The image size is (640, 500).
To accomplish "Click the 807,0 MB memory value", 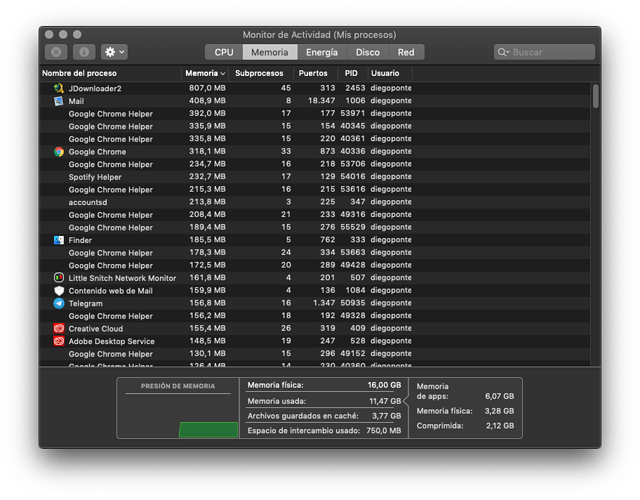I will pos(207,88).
